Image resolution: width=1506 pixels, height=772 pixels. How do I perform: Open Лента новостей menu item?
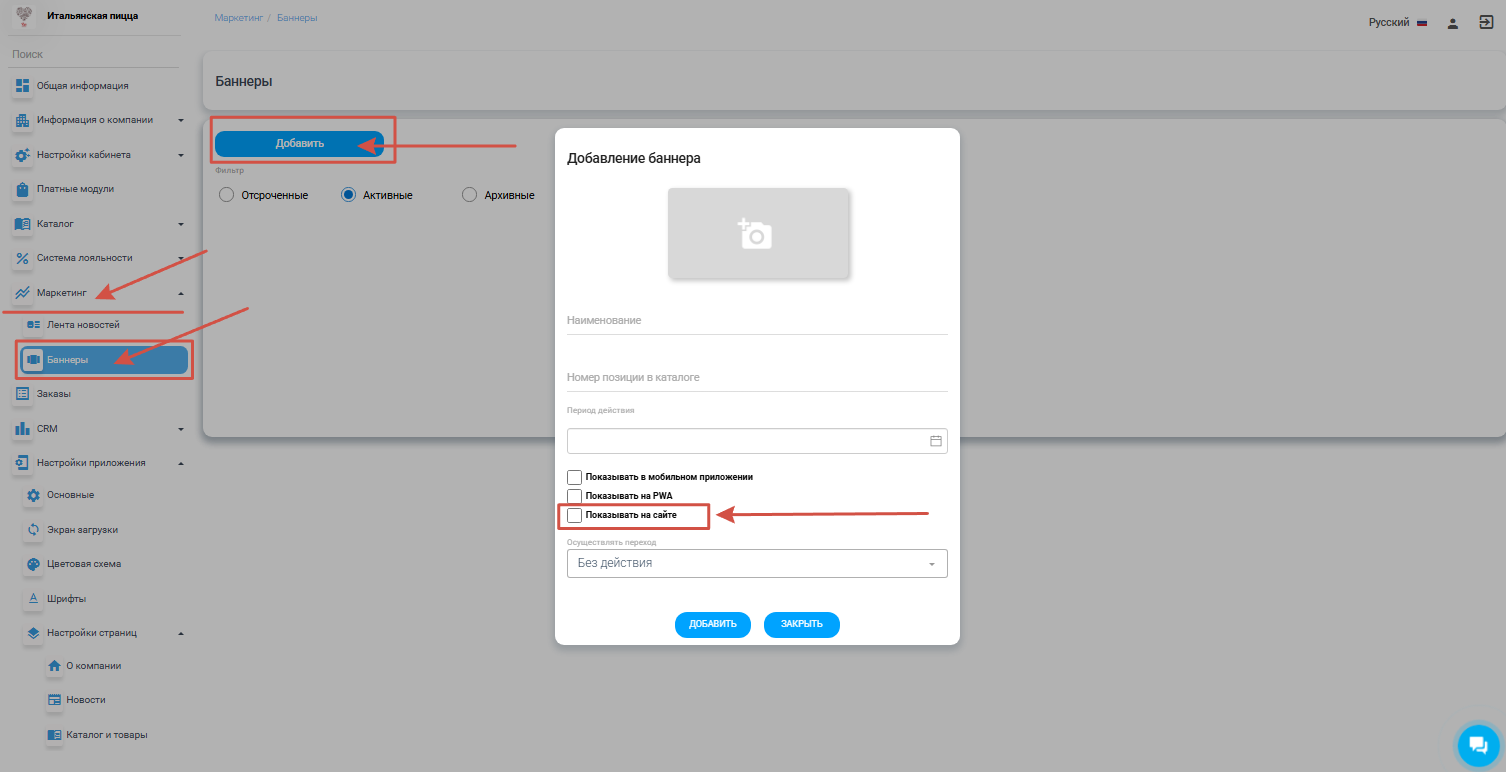click(83, 325)
